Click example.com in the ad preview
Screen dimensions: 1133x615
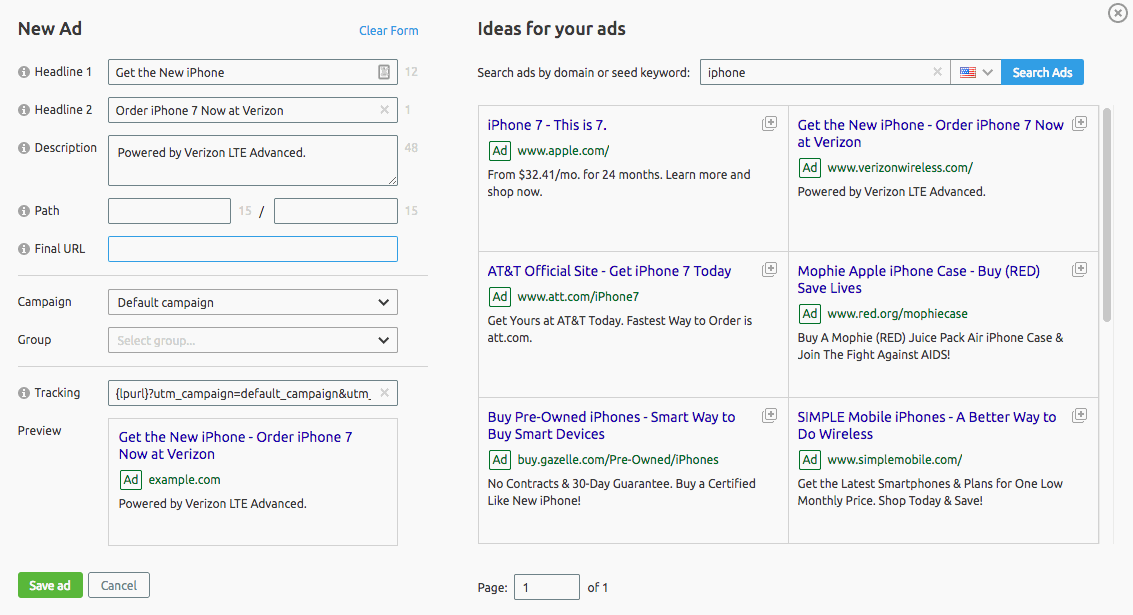click(x=184, y=480)
